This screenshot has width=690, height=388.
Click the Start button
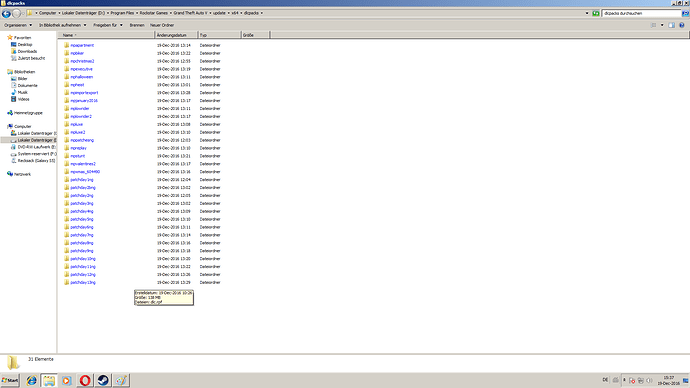click(x=10, y=380)
